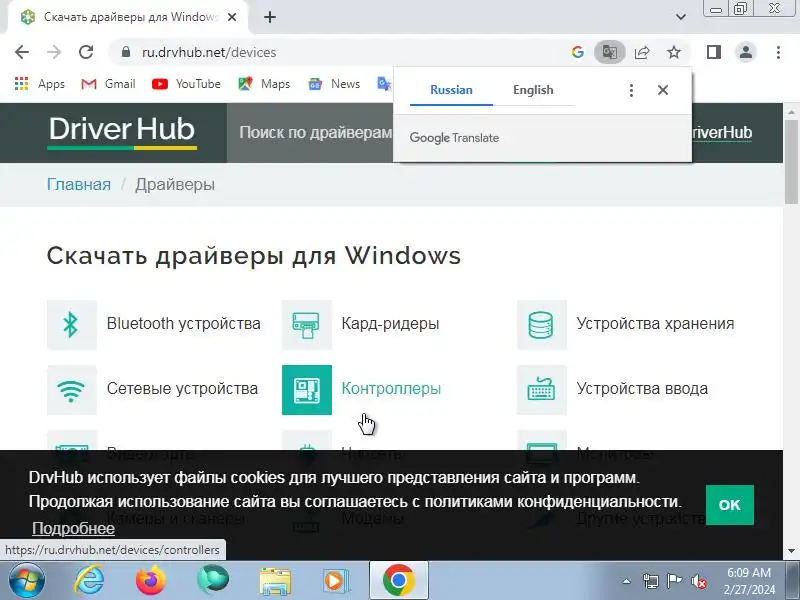Open translate popup options three-dot menu
The image size is (800, 600).
631,90
